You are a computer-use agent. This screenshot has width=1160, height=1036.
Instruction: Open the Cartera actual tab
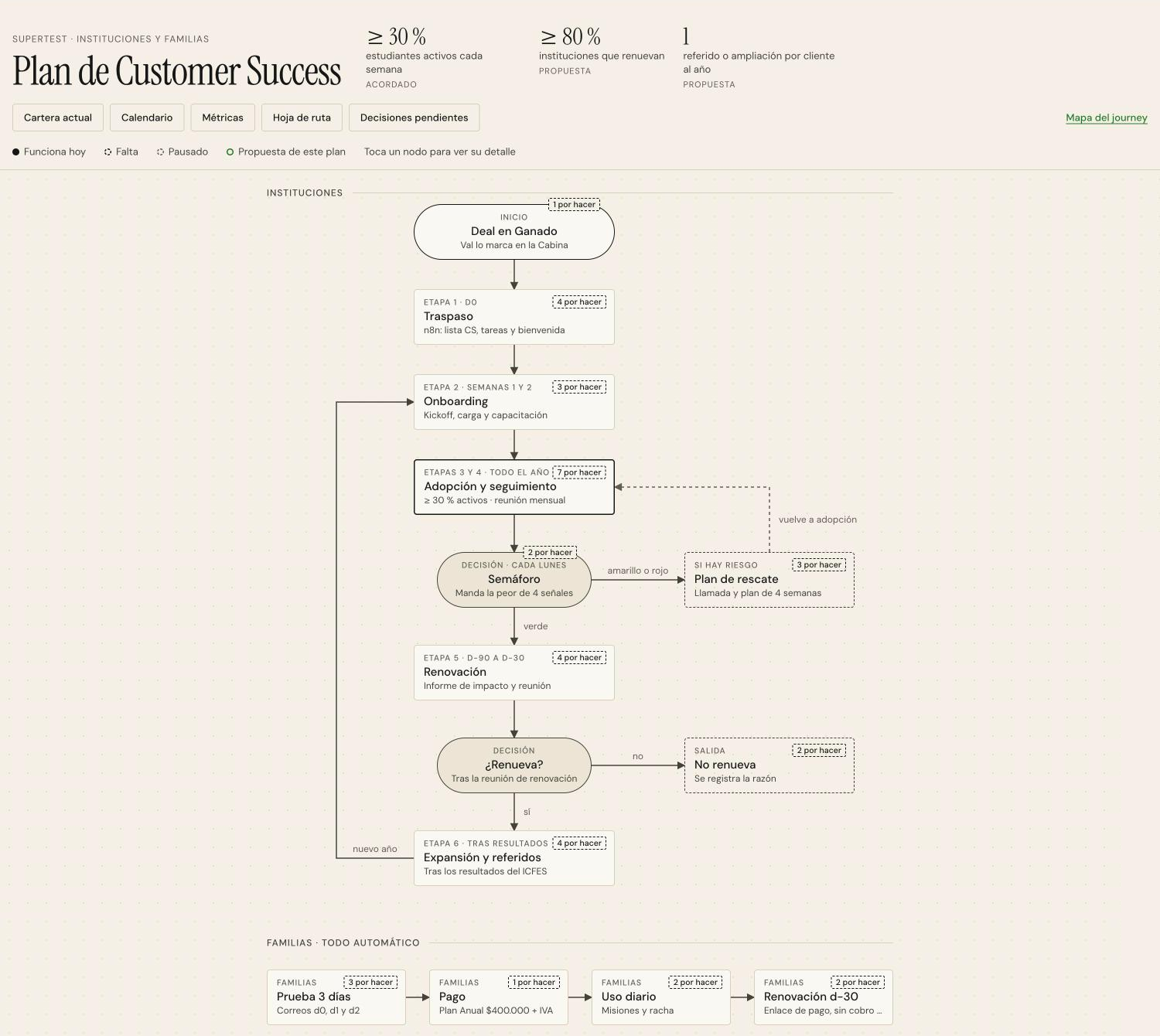point(58,118)
